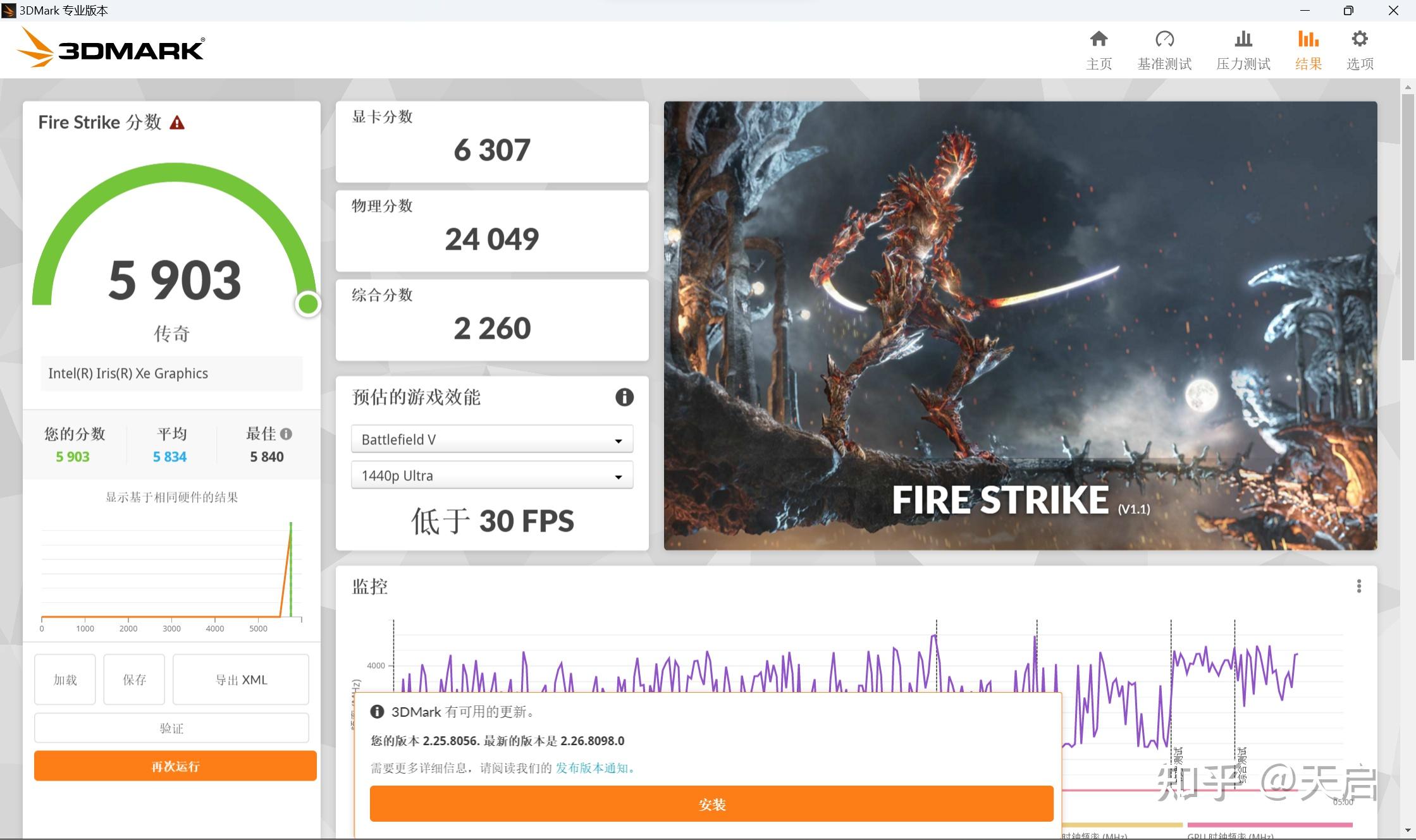Open the Home (主页) icon
1416x840 pixels.
(x=1099, y=40)
